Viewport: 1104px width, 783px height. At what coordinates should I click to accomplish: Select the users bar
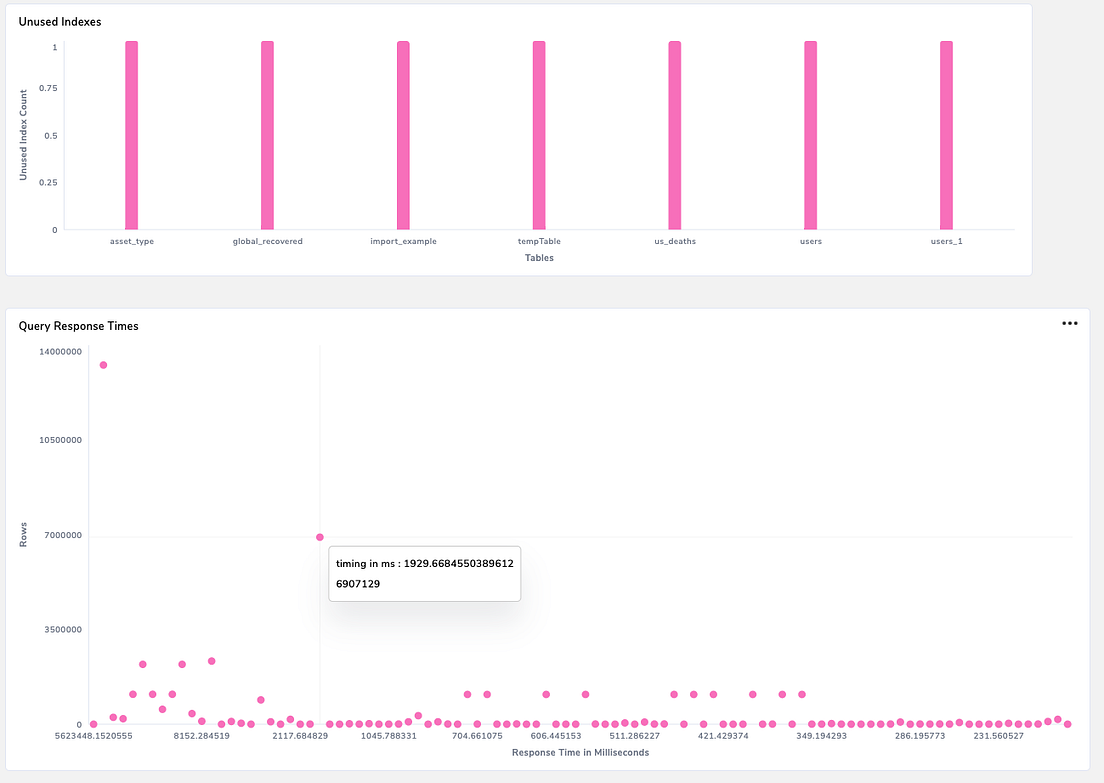tap(811, 135)
